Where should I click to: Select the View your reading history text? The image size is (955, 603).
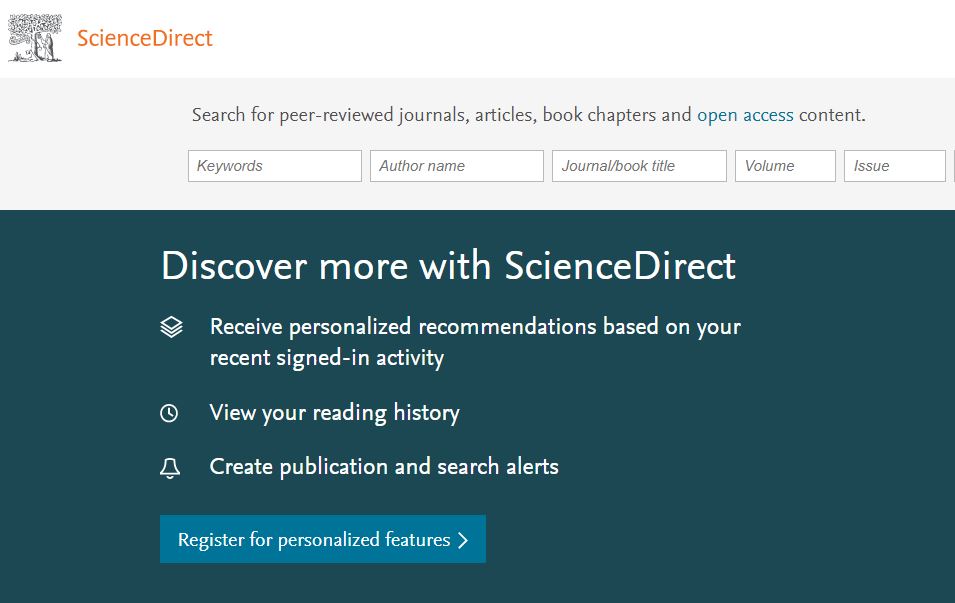pos(334,413)
